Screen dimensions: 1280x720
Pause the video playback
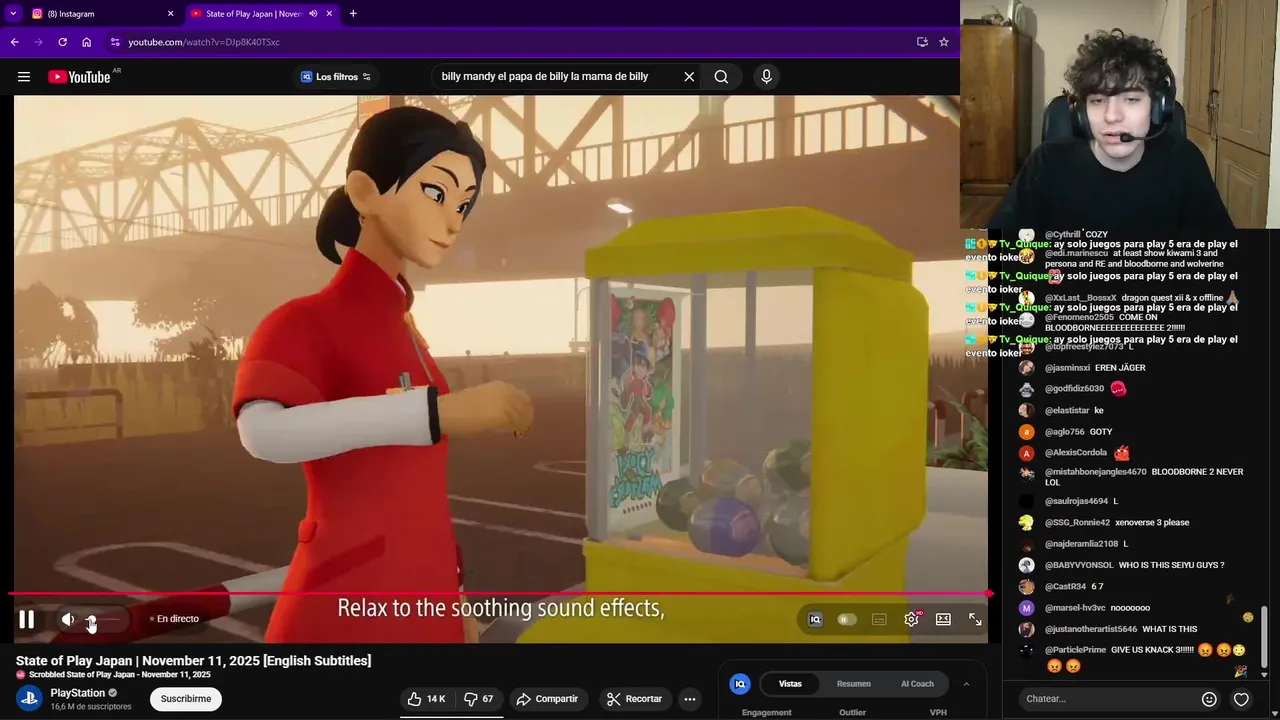(x=27, y=619)
